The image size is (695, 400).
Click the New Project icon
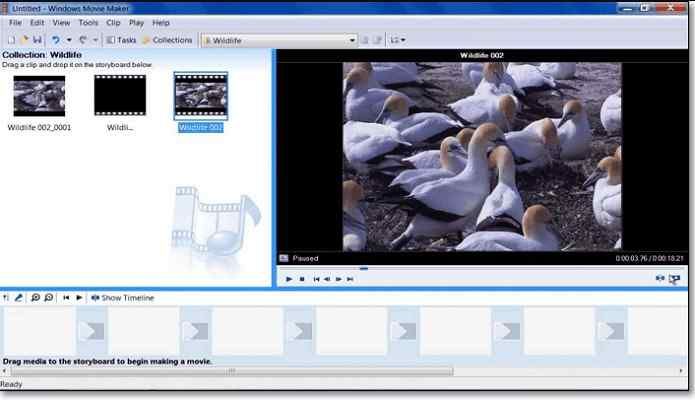pyautogui.click(x=11, y=40)
